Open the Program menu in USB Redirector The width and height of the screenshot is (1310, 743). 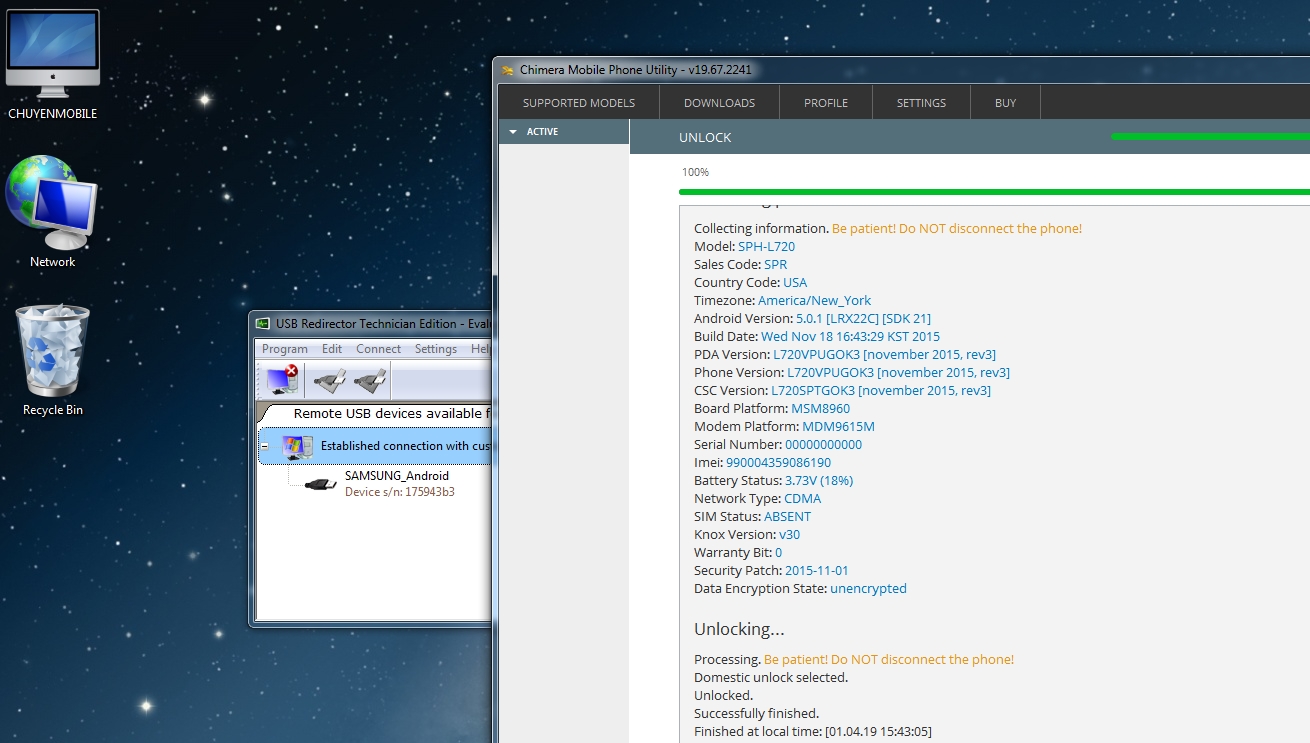click(x=285, y=349)
